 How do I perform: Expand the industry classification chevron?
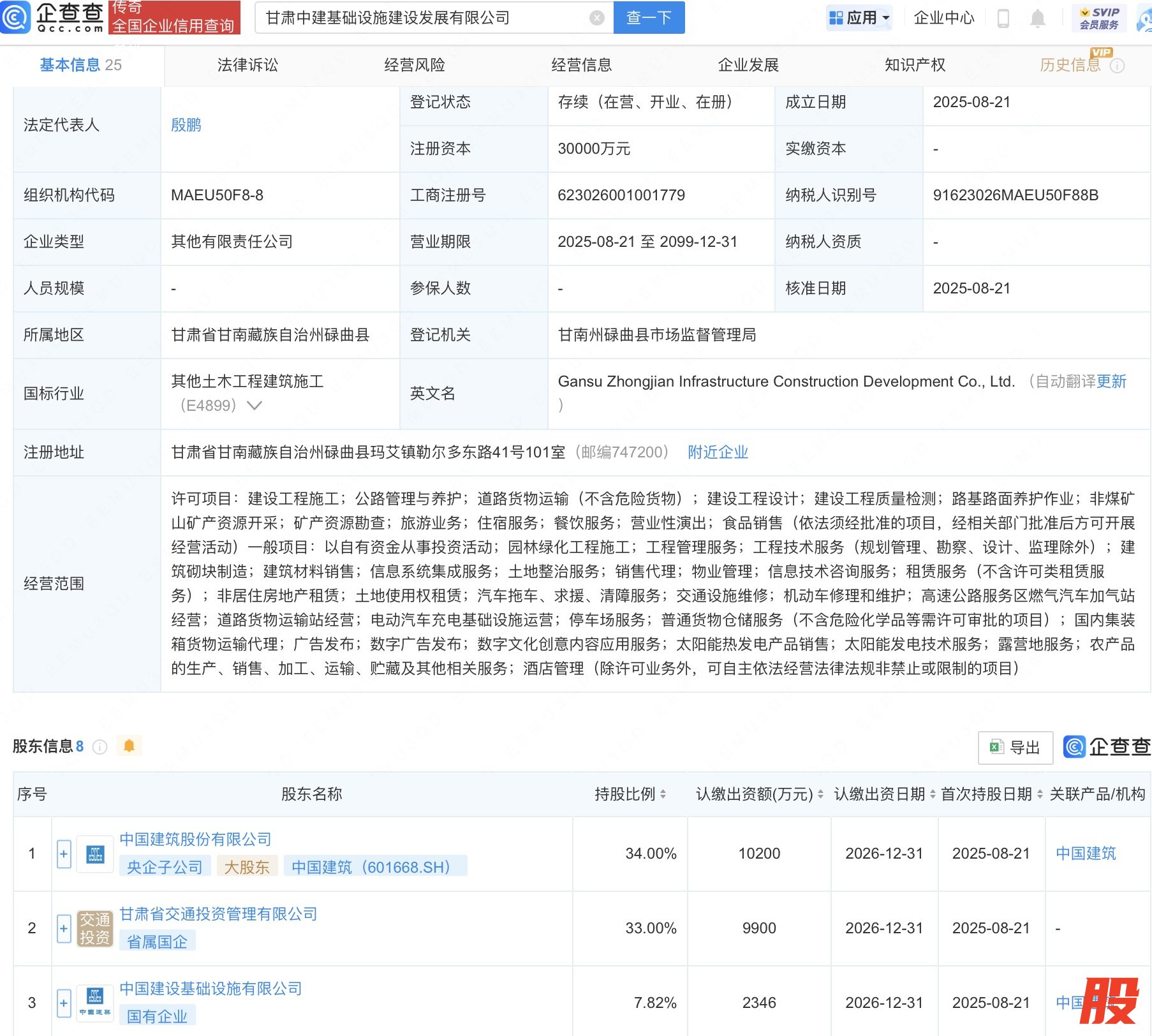(255, 406)
